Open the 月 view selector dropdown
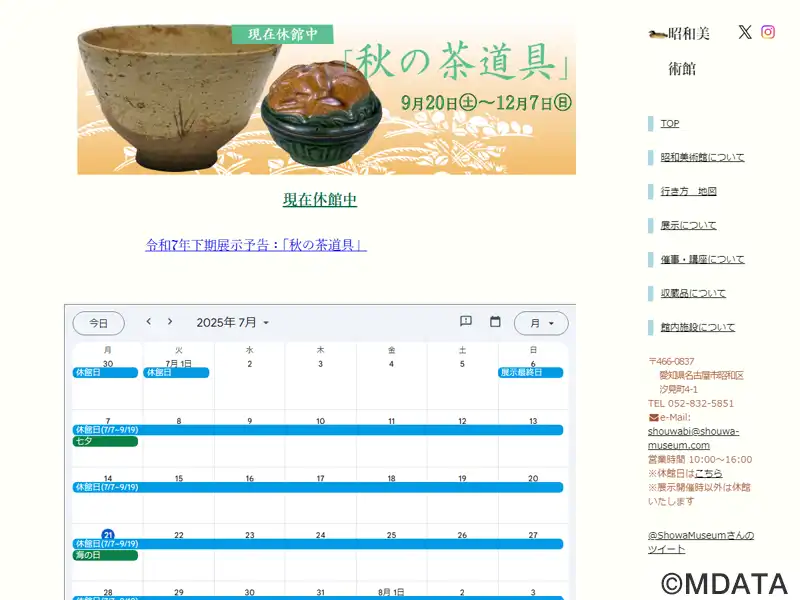 pos(541,323)
